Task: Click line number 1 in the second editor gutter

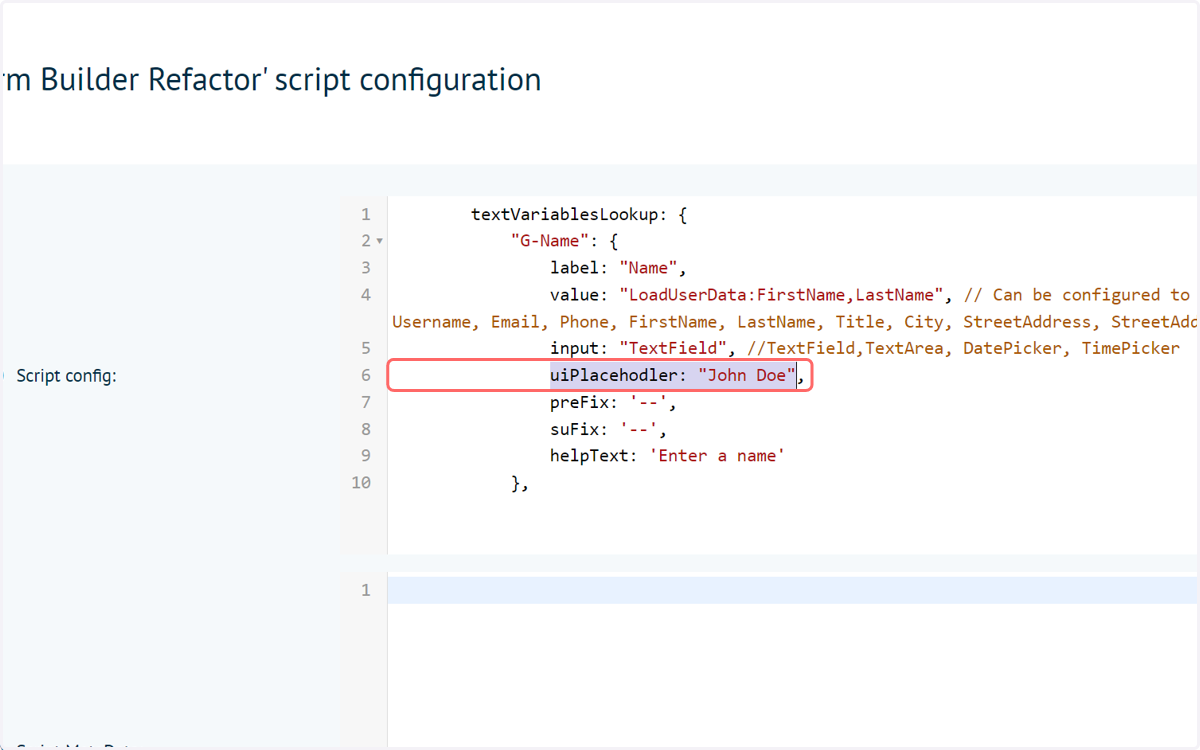Action: pyautogui.click(x=366, y=590)
